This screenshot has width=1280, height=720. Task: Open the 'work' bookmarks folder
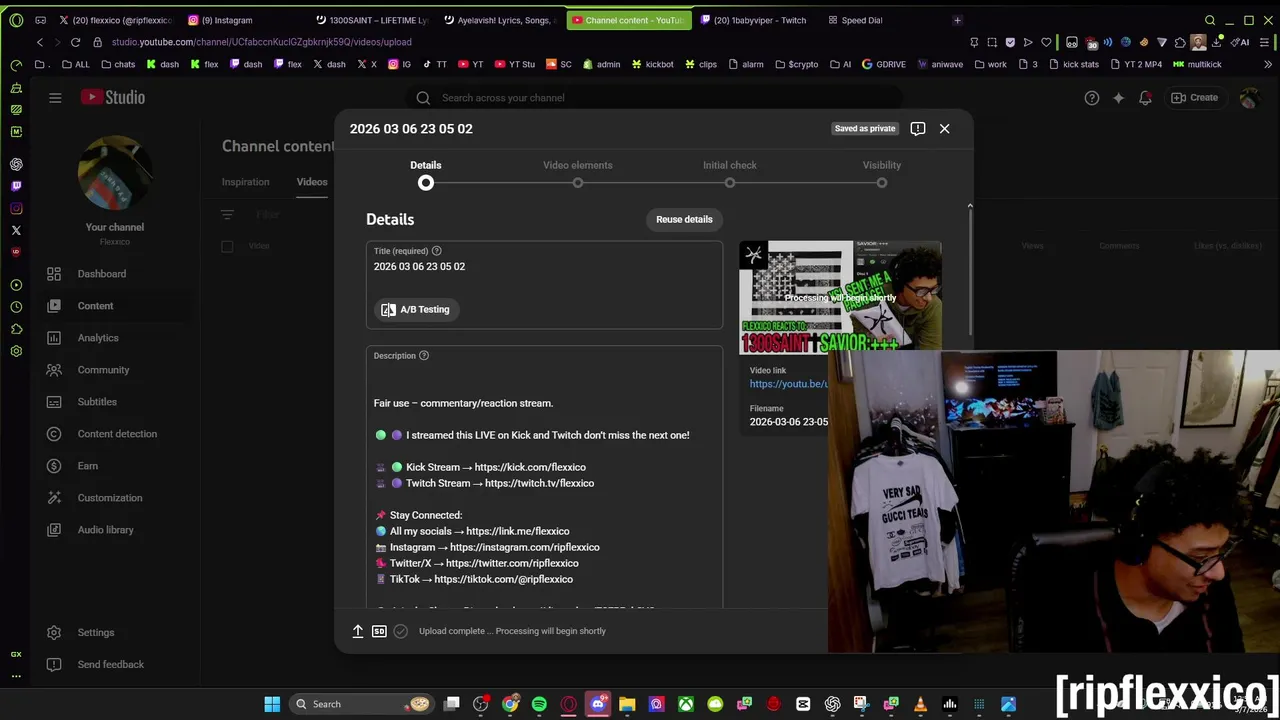[989, 64]
